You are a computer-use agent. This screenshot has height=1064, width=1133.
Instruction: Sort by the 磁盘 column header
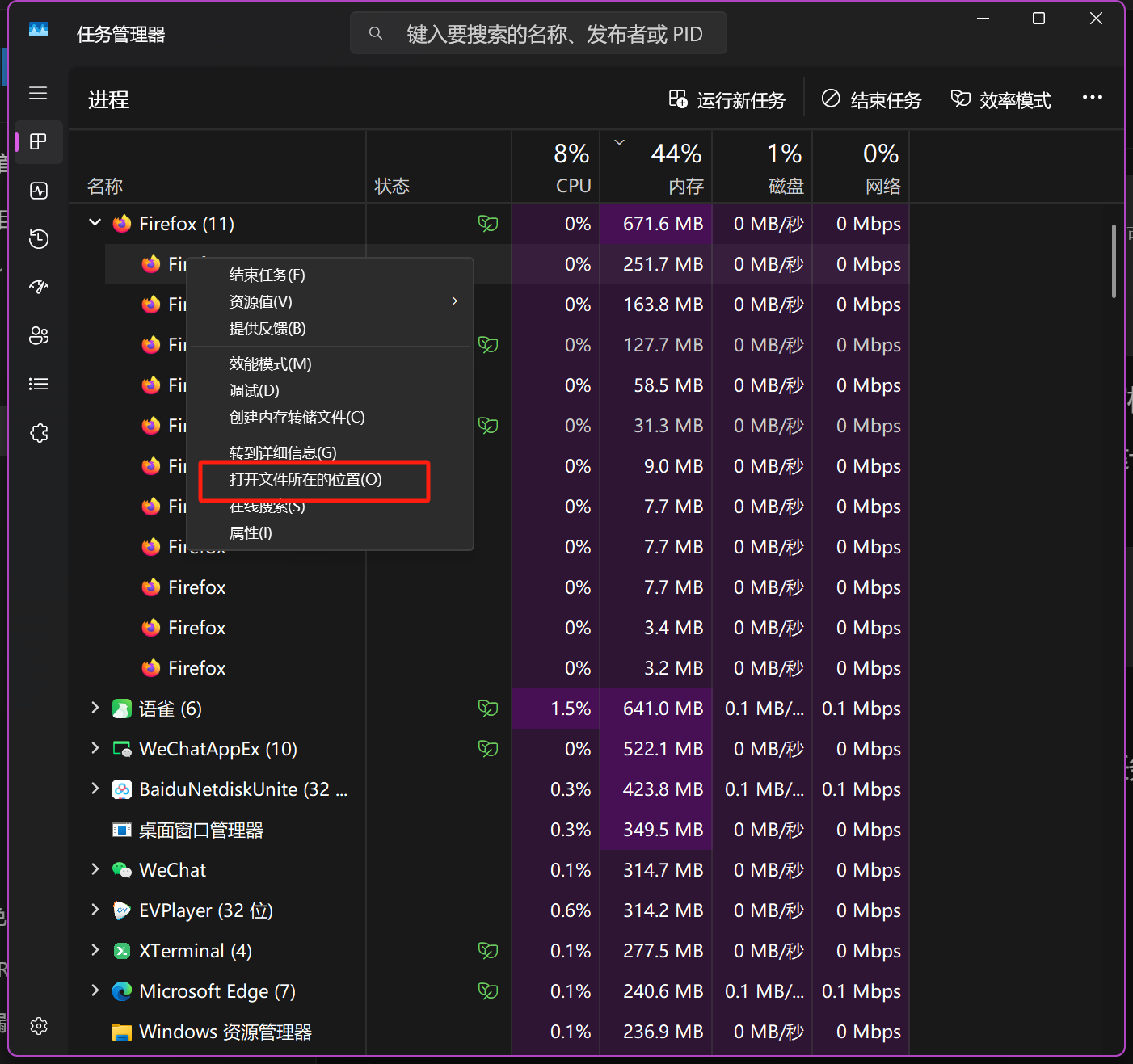(762, 167)
